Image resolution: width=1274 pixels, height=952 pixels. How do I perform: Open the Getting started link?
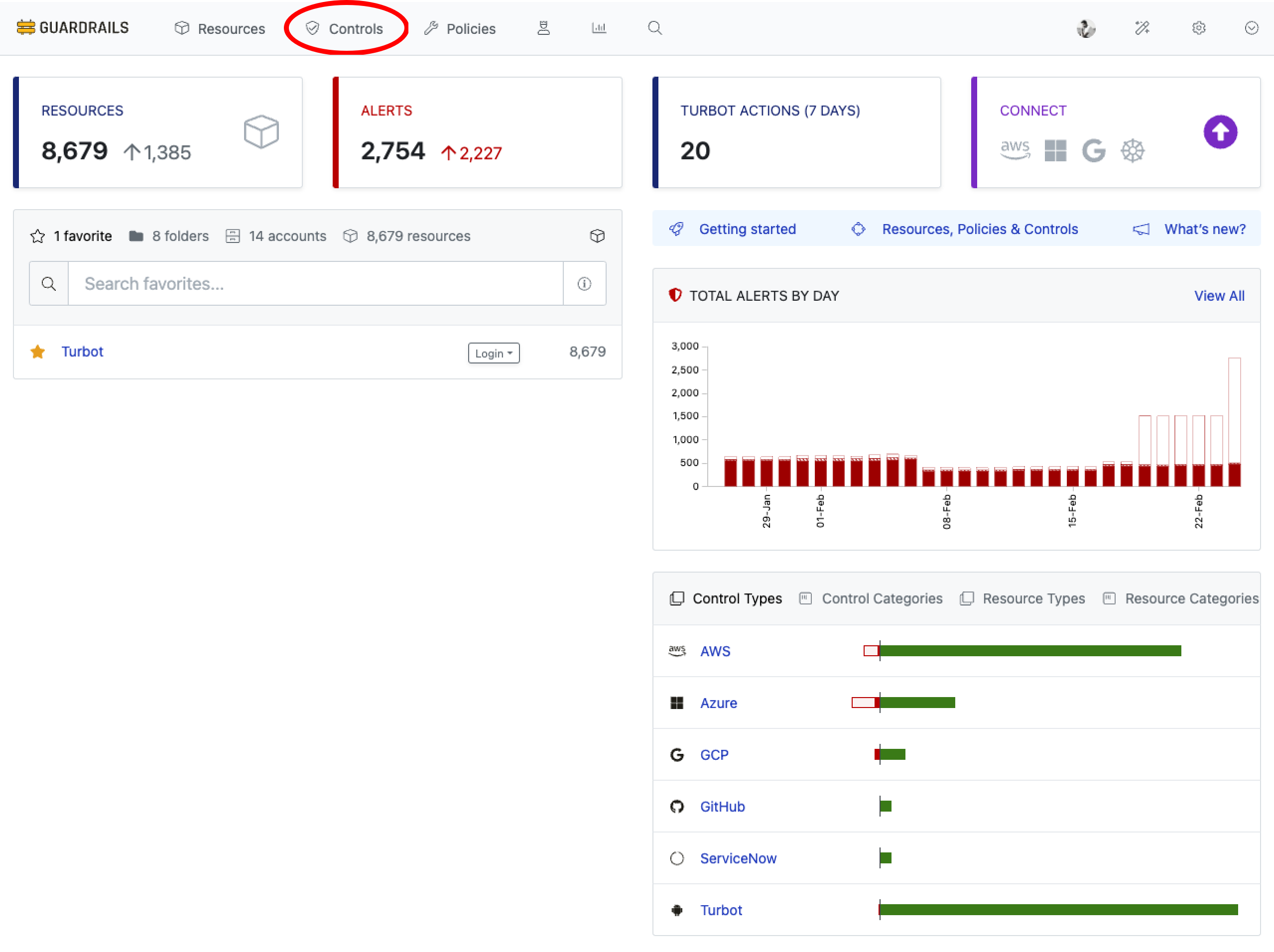[x=747, y=229]
